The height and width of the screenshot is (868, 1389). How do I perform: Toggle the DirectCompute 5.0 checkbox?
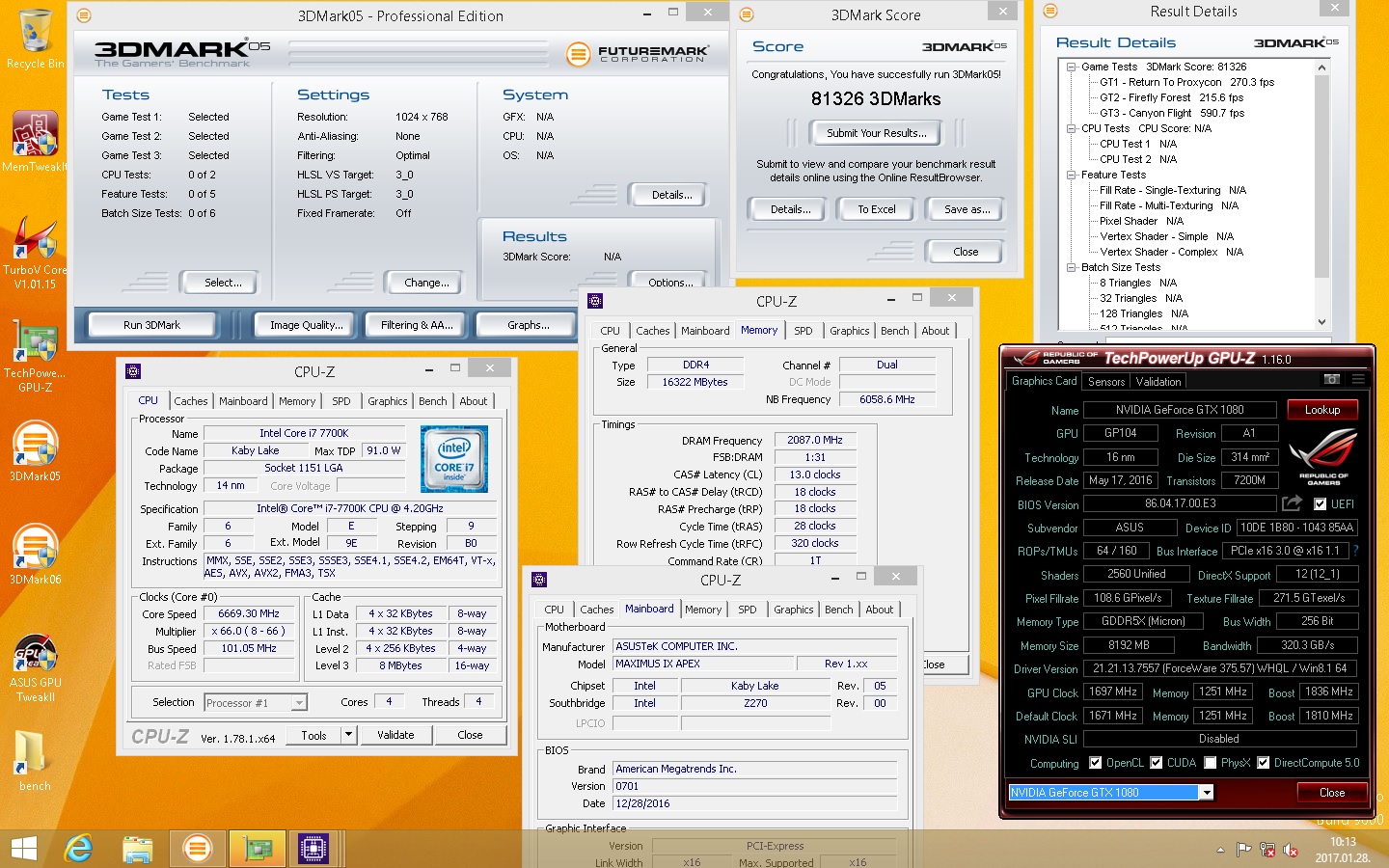[1263, 762]
